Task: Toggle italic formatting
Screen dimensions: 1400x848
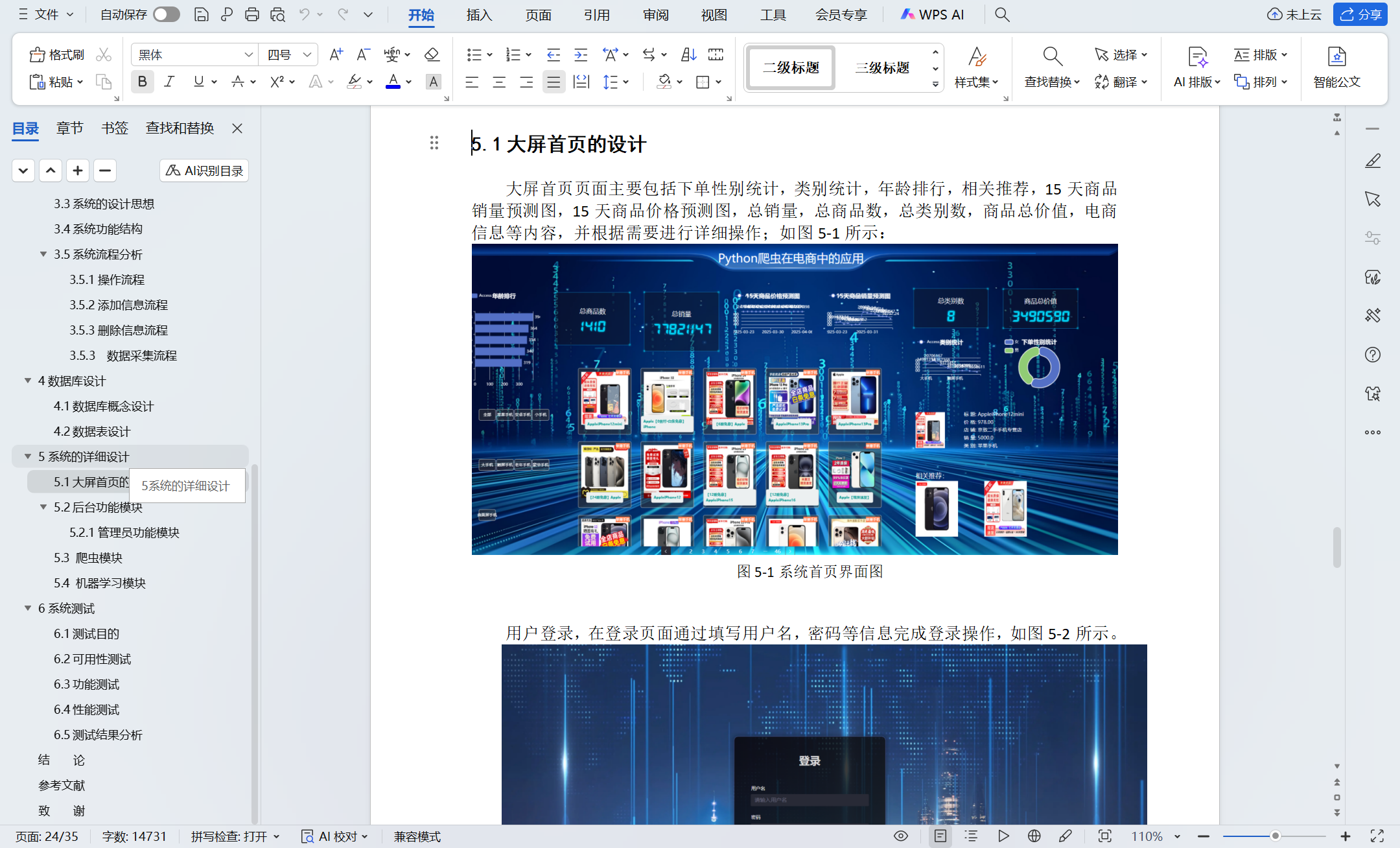Action: pos(169,82)
